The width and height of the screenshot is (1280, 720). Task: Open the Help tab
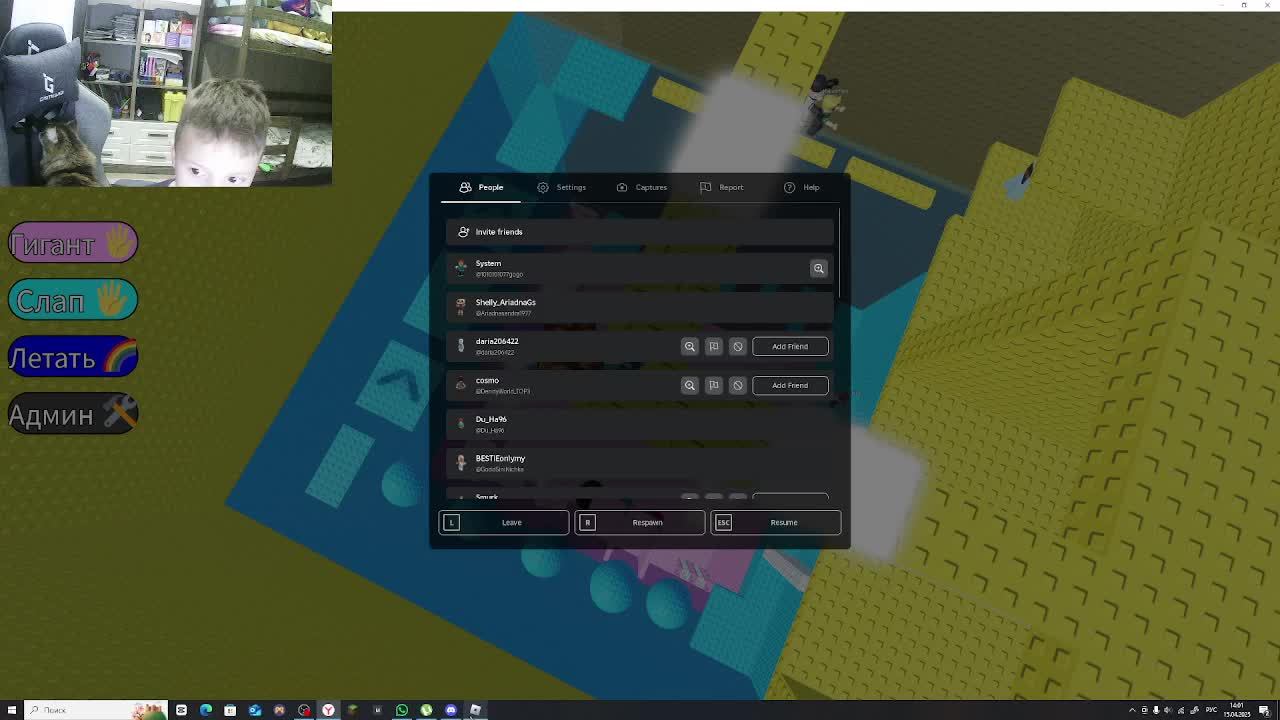[x=801, y=187]
